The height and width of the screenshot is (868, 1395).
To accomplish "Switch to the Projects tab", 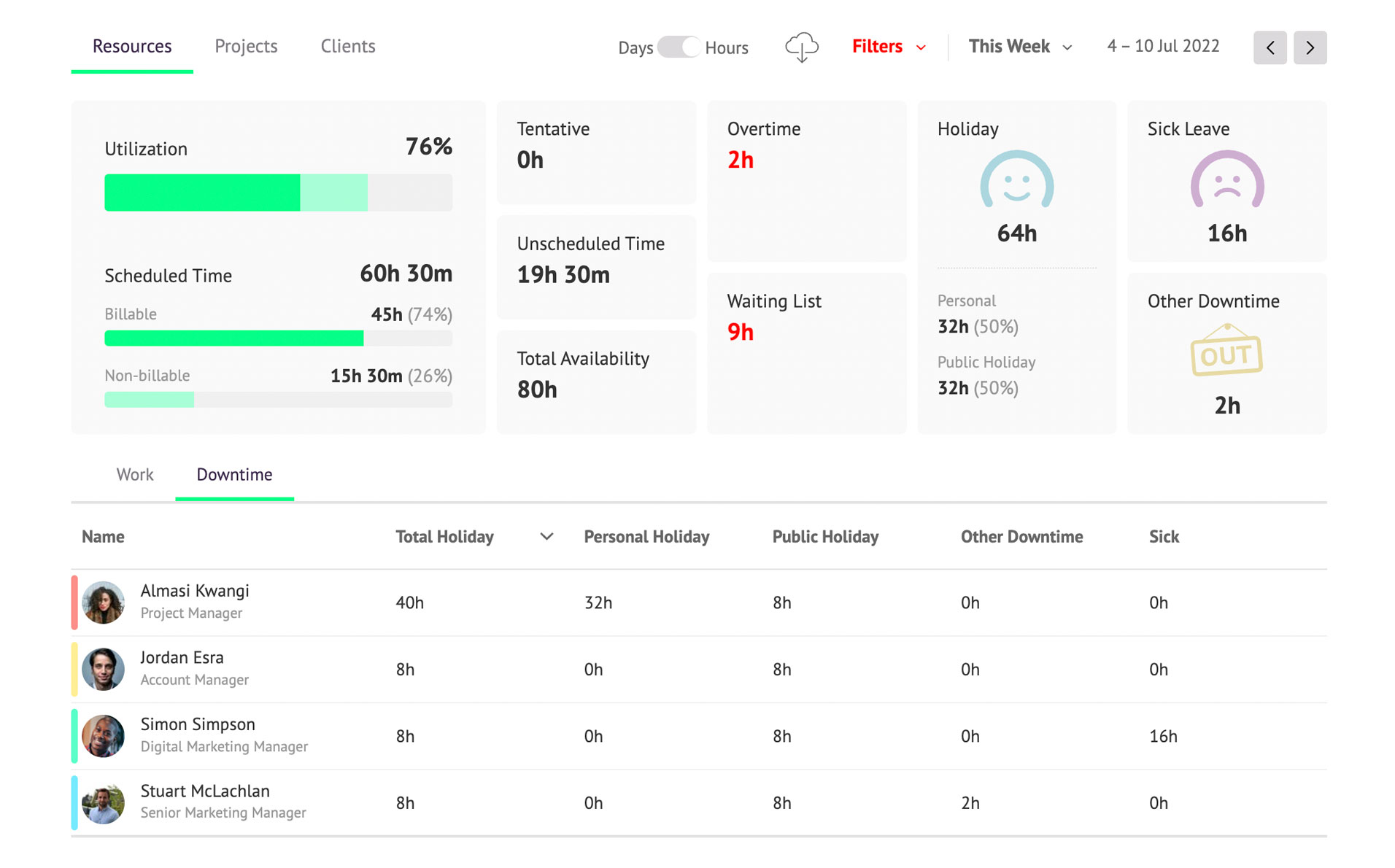I will point(246,47).
